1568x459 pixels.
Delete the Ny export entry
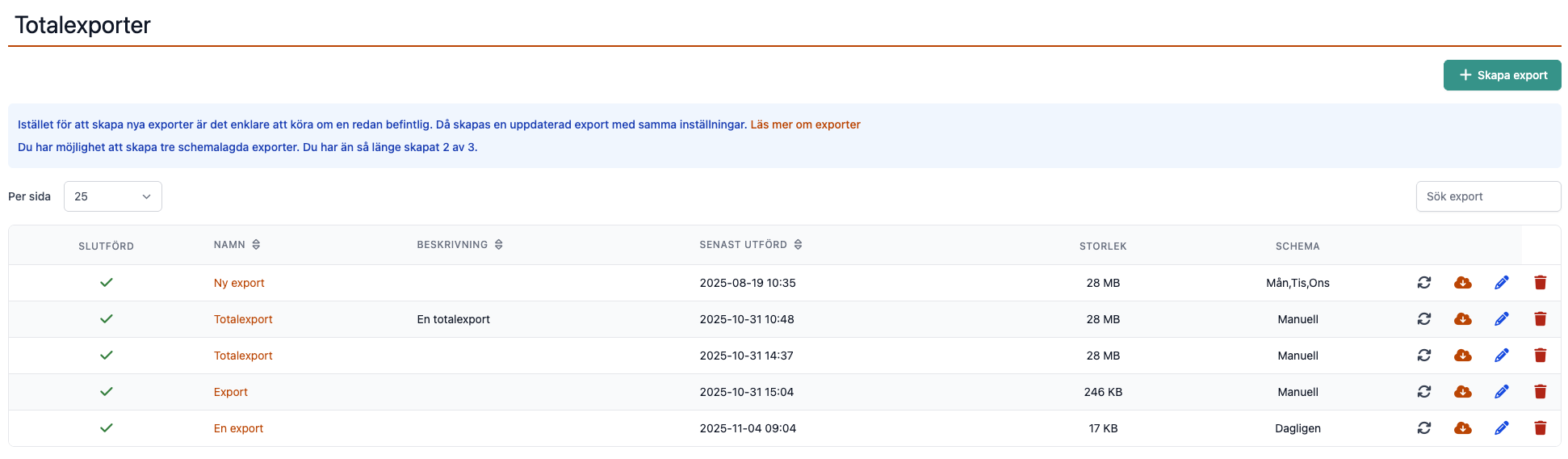click(1541, 283)
